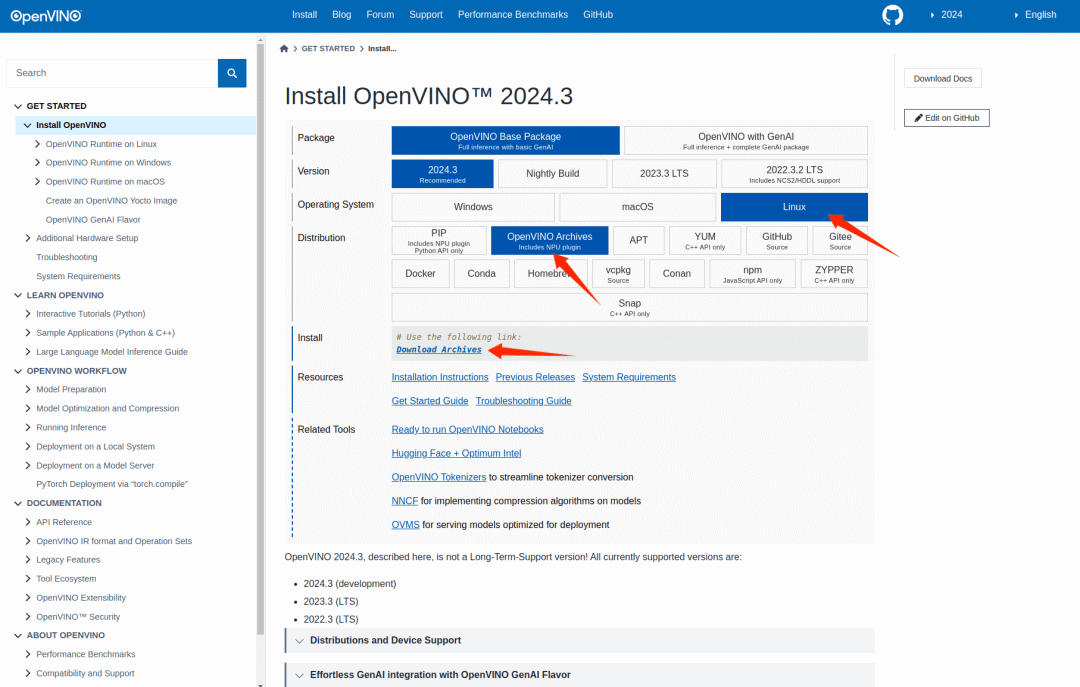Expand Additional Hardware Setup node
This screenshot has width=1080, height=687.
point(28,238)
